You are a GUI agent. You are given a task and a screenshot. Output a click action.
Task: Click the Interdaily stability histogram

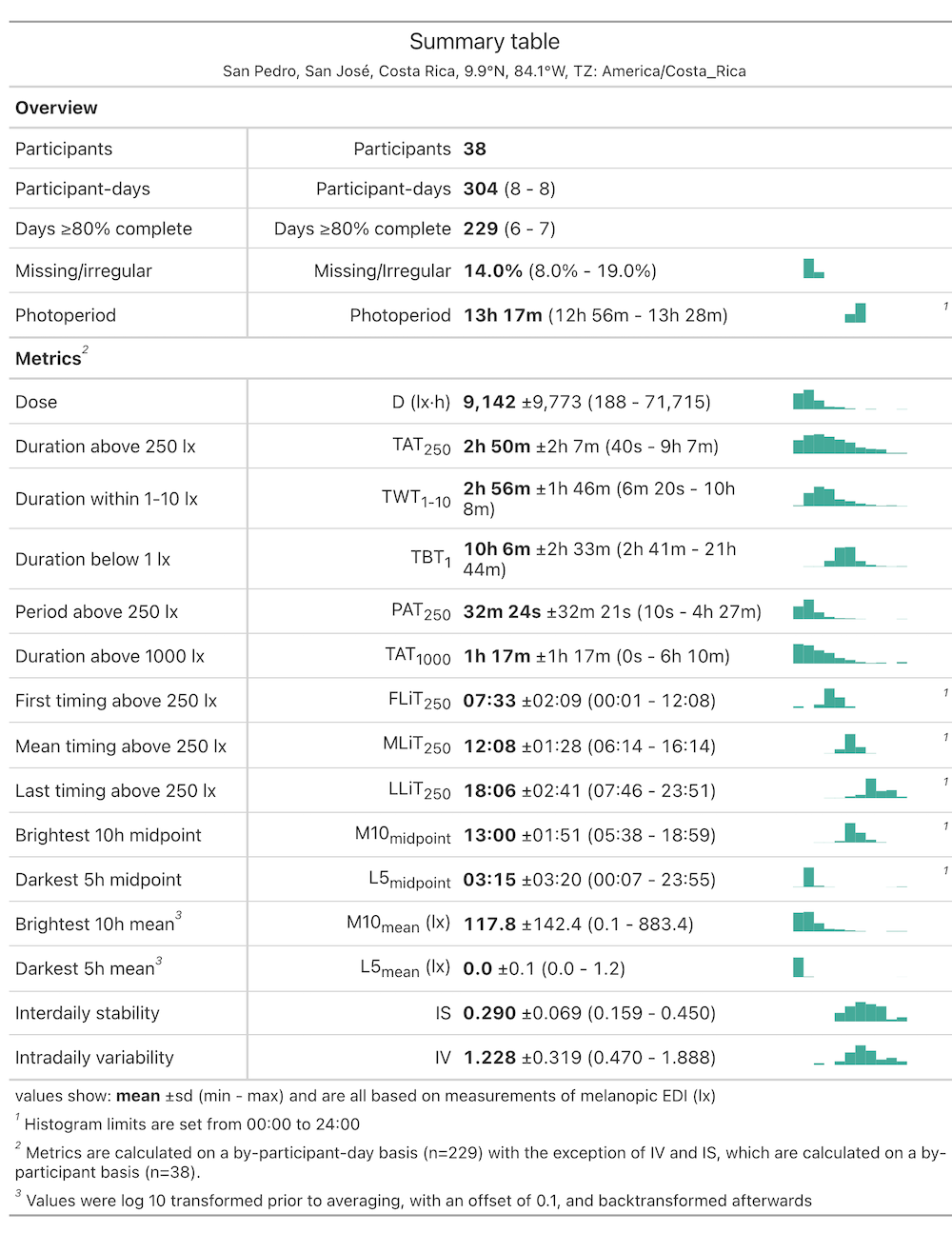click(x=870, y=1011)
